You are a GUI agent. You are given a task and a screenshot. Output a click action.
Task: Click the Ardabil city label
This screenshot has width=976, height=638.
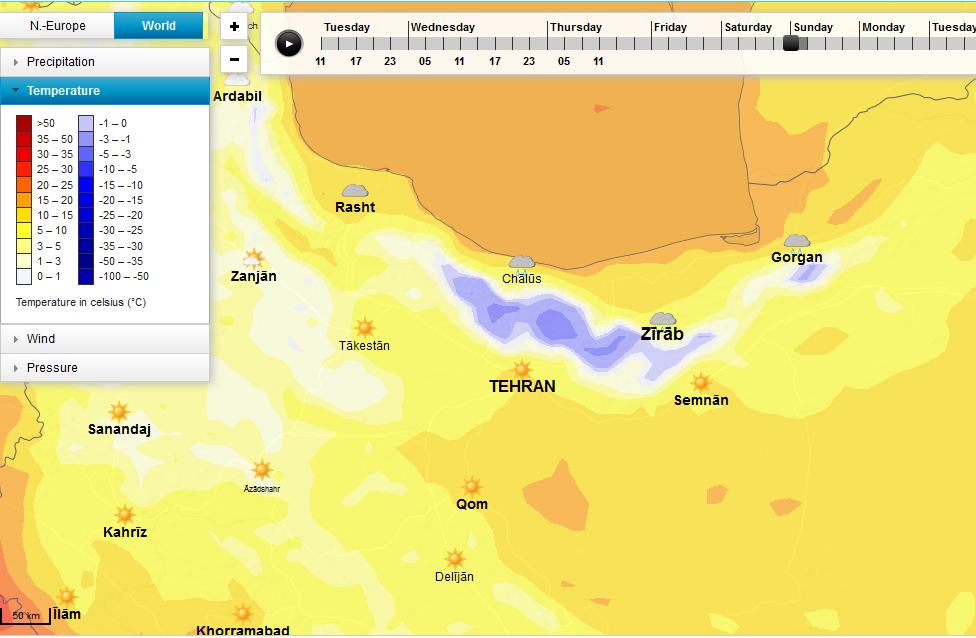point(237,96)
